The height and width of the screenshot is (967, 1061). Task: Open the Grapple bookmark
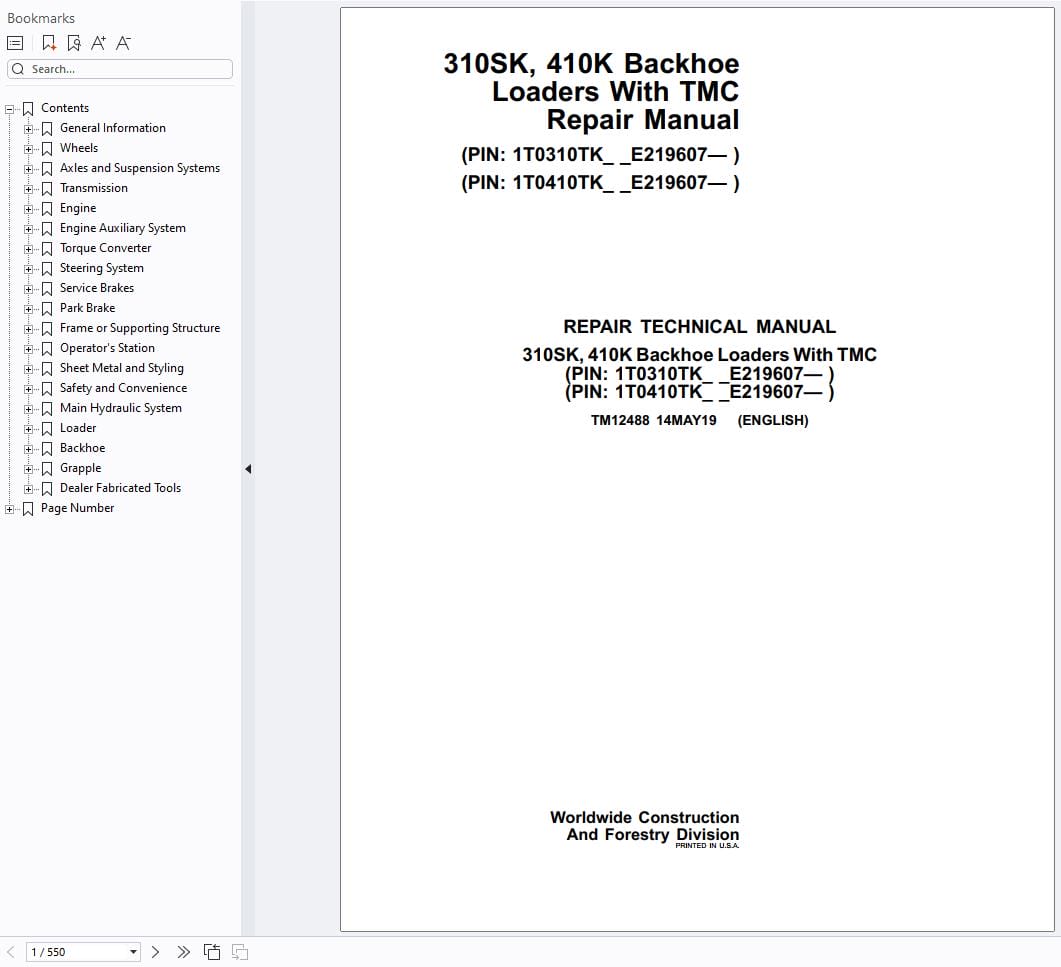81,468
